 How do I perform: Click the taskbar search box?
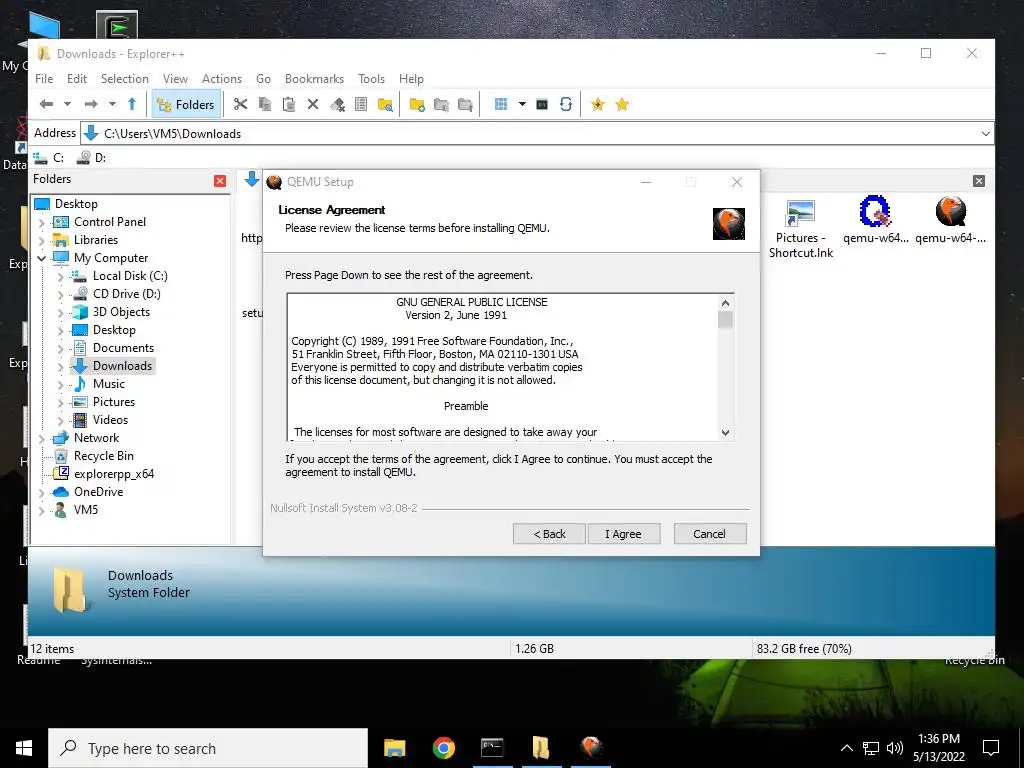click(x=208, y=748)
